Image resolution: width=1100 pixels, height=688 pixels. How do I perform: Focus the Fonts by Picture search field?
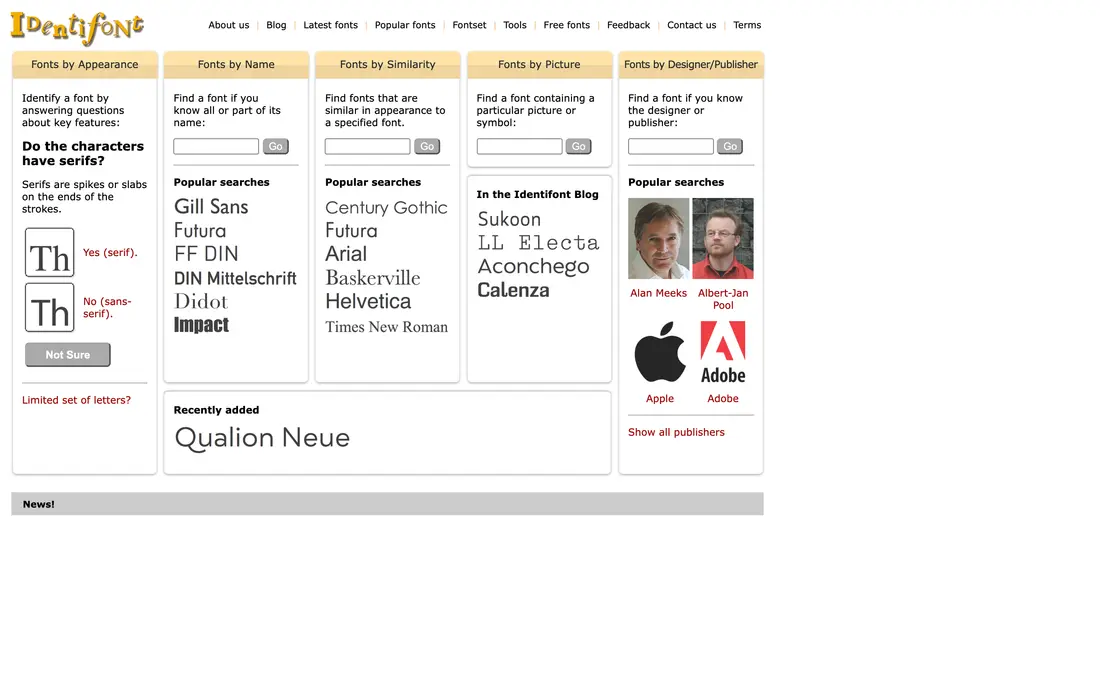(x=519, y=147)
